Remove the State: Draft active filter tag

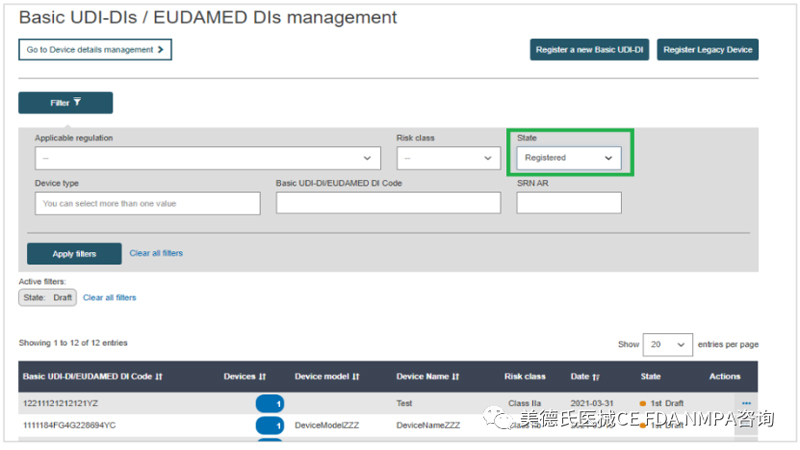click(47, 298)
